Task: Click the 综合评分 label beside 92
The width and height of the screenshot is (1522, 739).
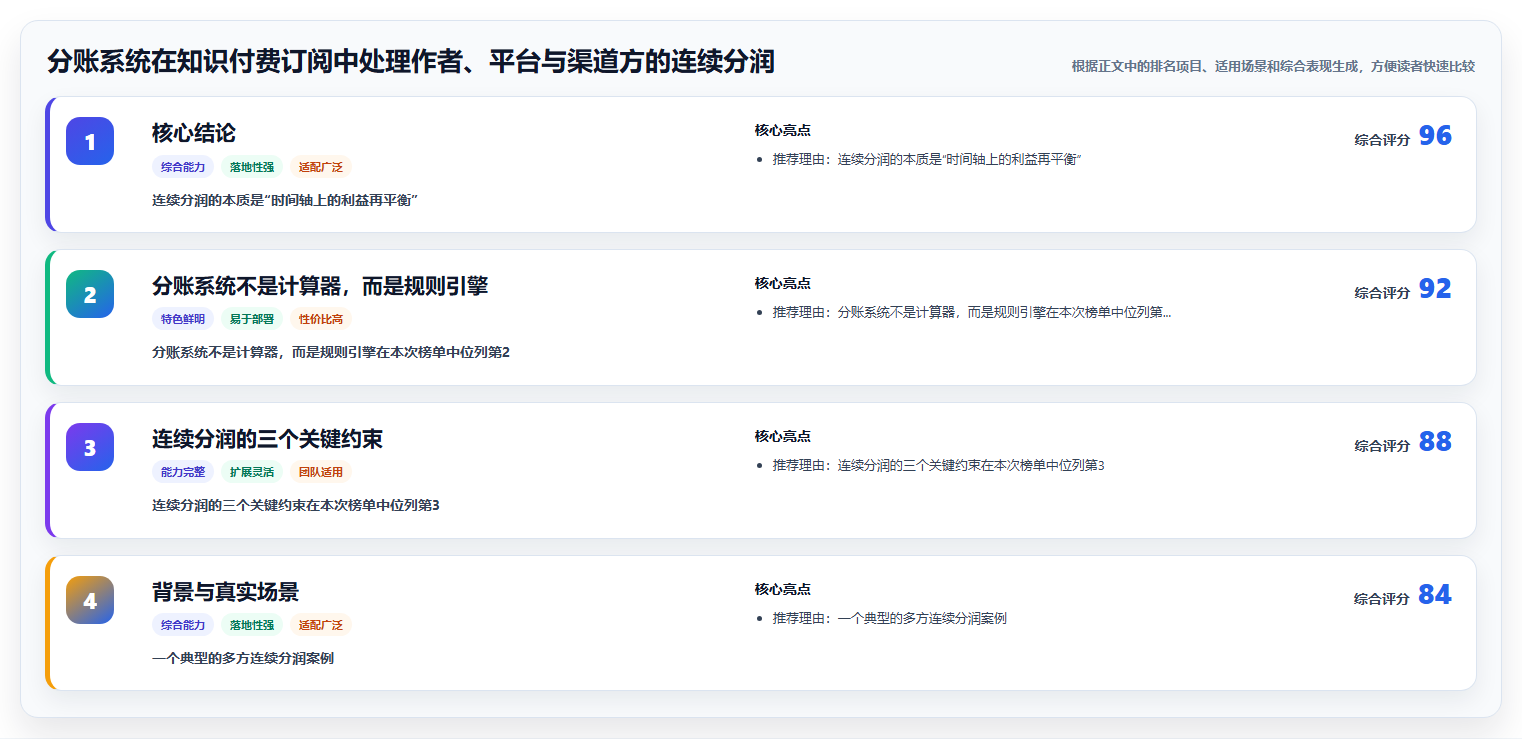Action: pos(1382,293)
